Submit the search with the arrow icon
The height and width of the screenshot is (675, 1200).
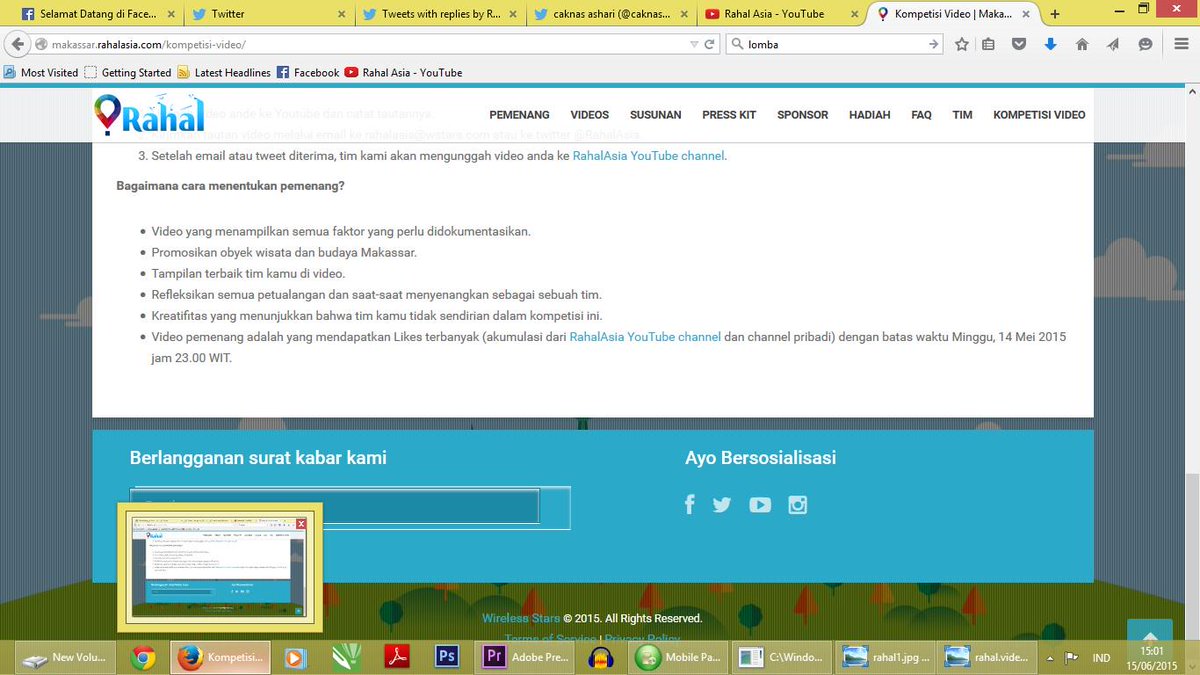pos(933,45)
